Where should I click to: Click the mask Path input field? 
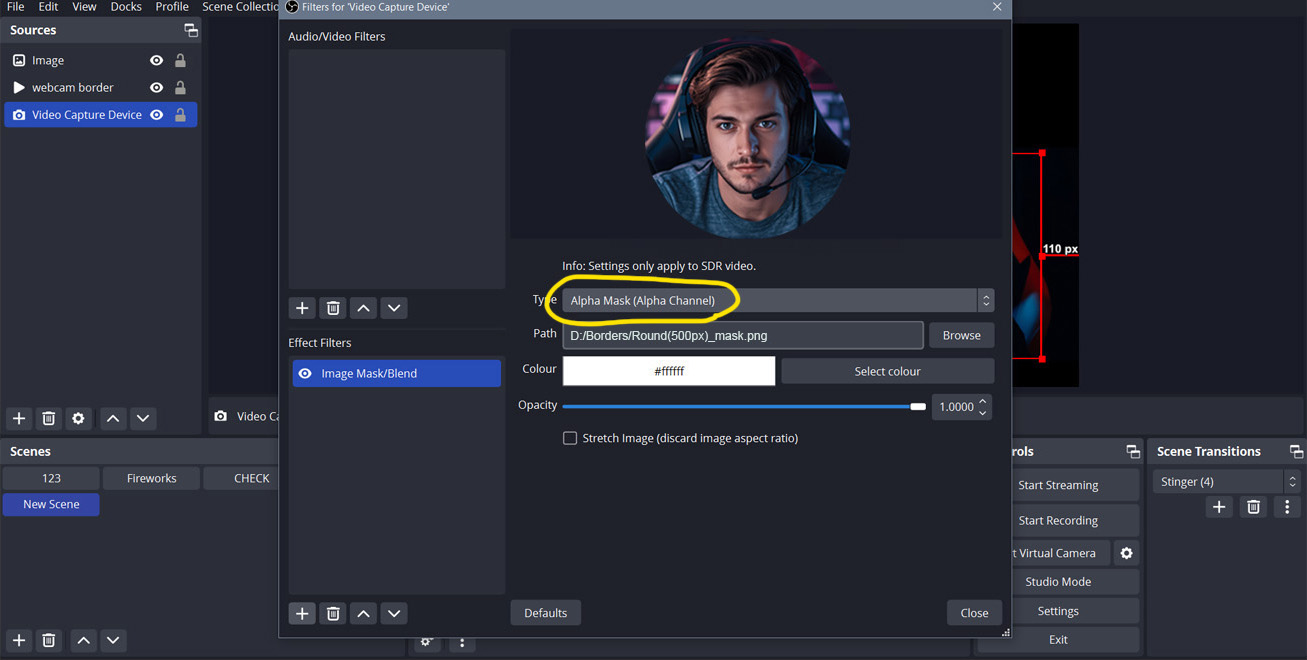[x=742, y=335]
